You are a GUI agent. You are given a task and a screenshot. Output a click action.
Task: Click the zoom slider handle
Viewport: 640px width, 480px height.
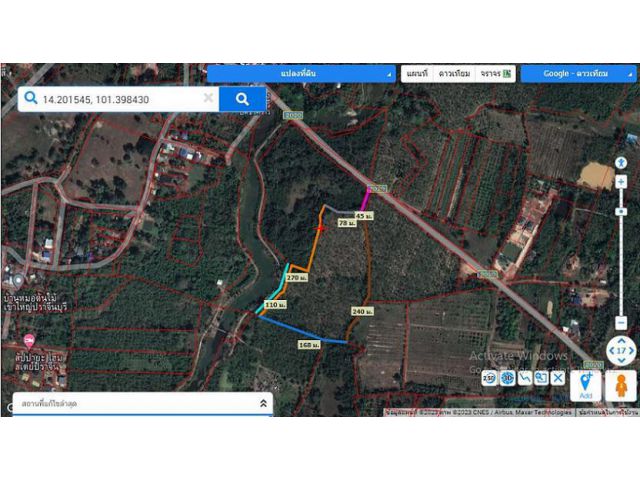[621, 211]
